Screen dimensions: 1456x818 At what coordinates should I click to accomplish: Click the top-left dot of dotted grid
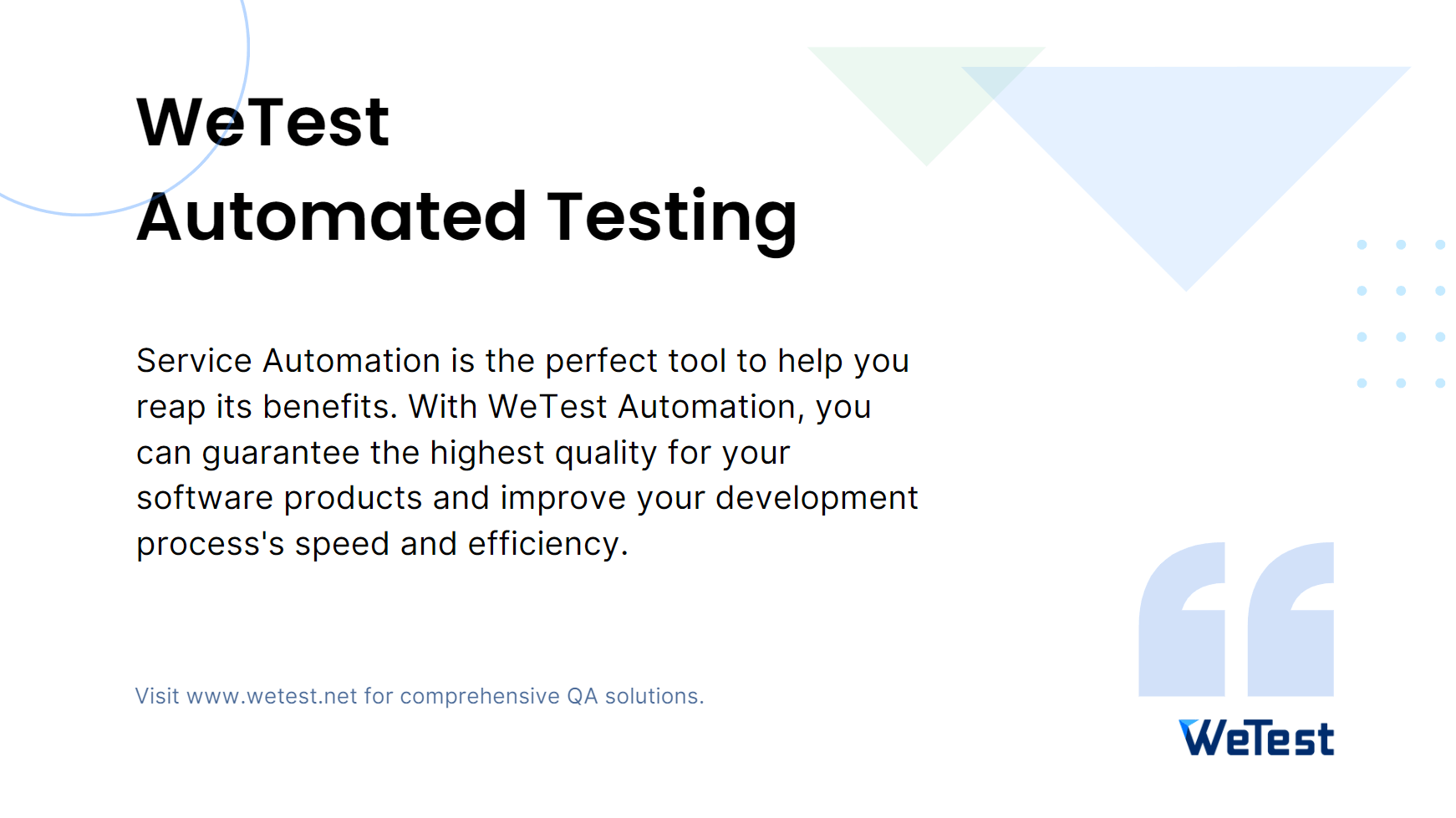click(x=1362, y=245)
